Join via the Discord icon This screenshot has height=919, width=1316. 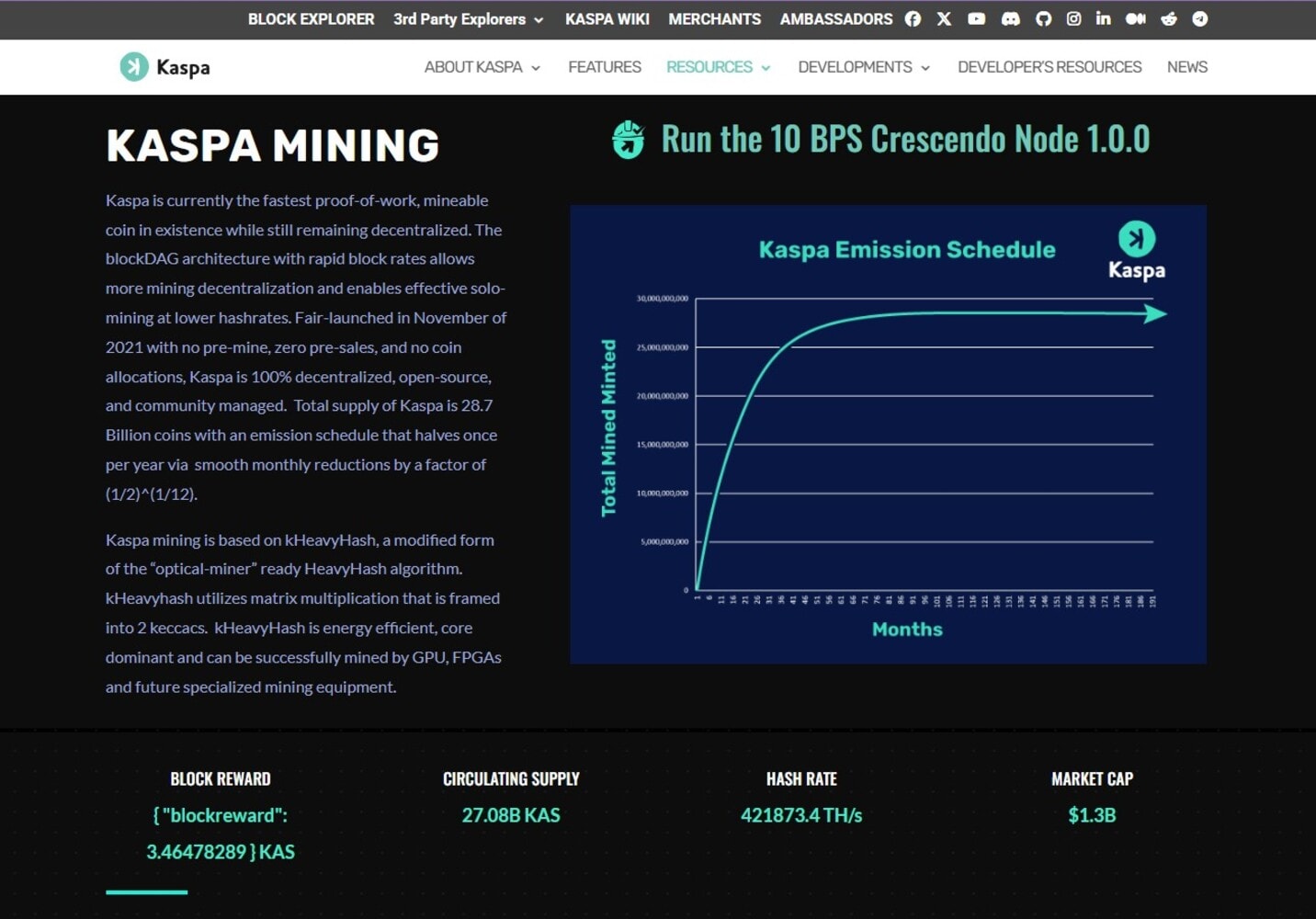tap(1010, 19)
